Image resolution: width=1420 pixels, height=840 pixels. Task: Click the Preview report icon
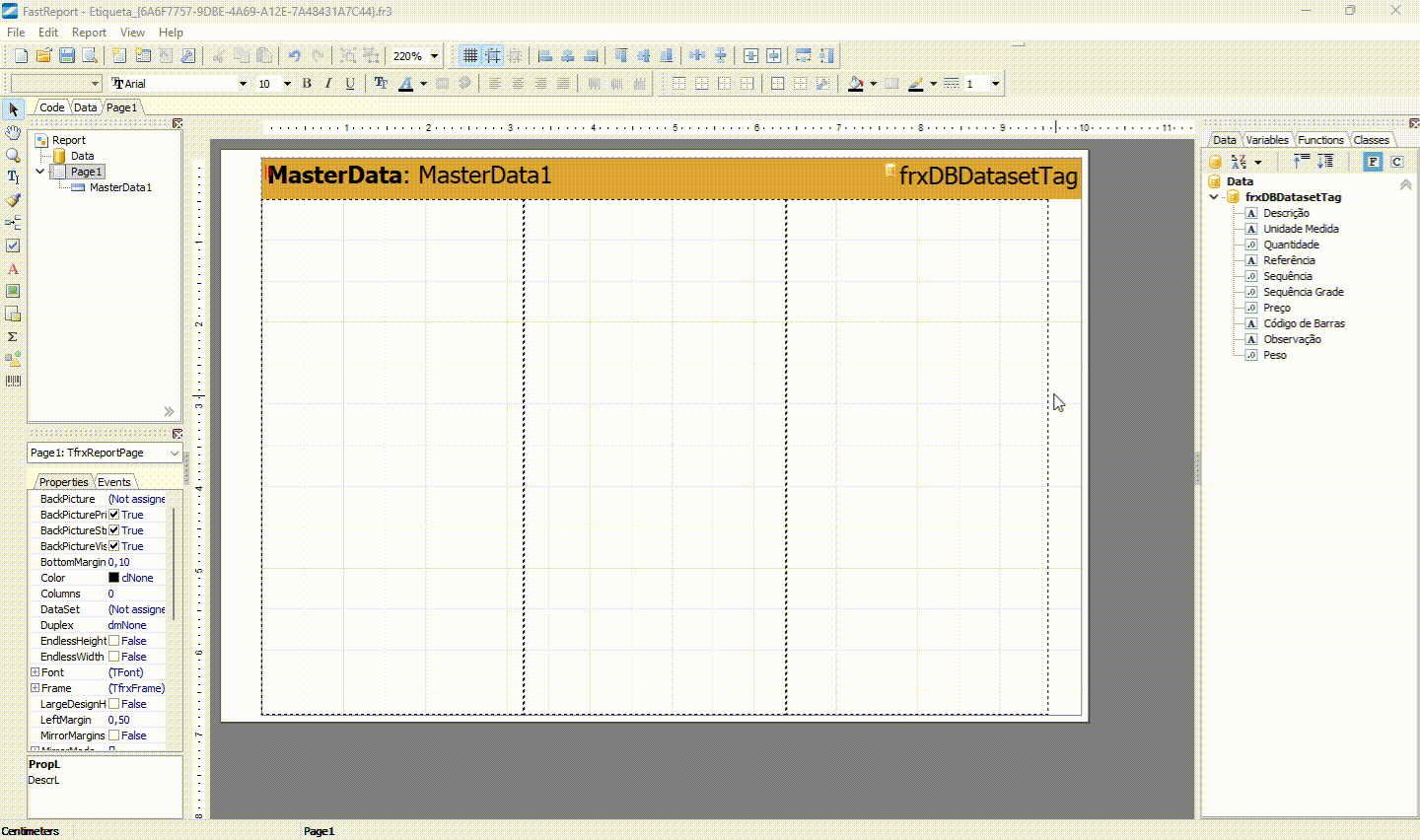point(90,56)
